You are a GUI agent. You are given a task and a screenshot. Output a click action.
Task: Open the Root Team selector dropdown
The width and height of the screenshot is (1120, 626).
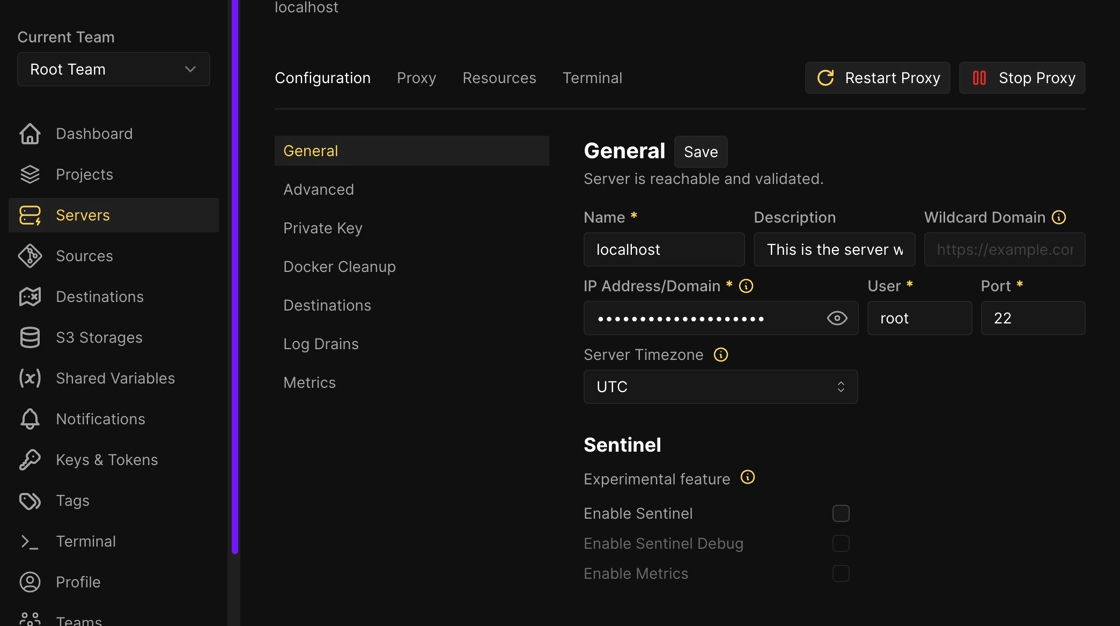coord(113,69)
